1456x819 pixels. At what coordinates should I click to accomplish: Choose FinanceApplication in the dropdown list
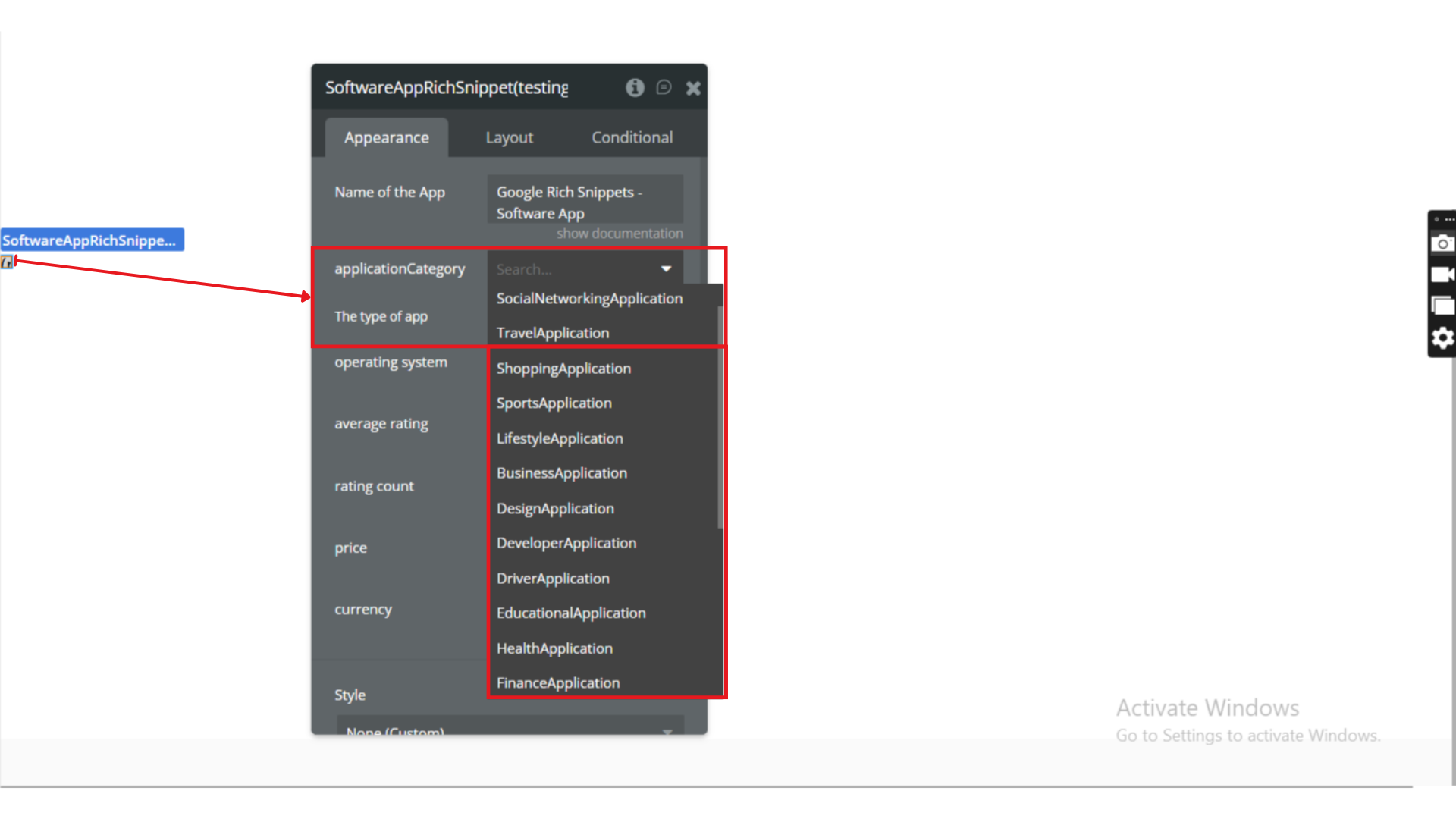(x=558, y=683)
